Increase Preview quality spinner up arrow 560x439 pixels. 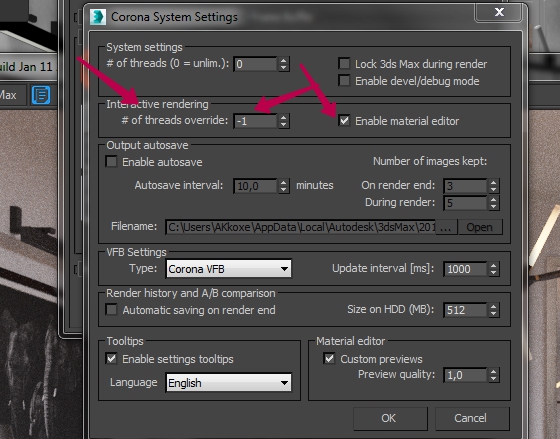[494, 371]
